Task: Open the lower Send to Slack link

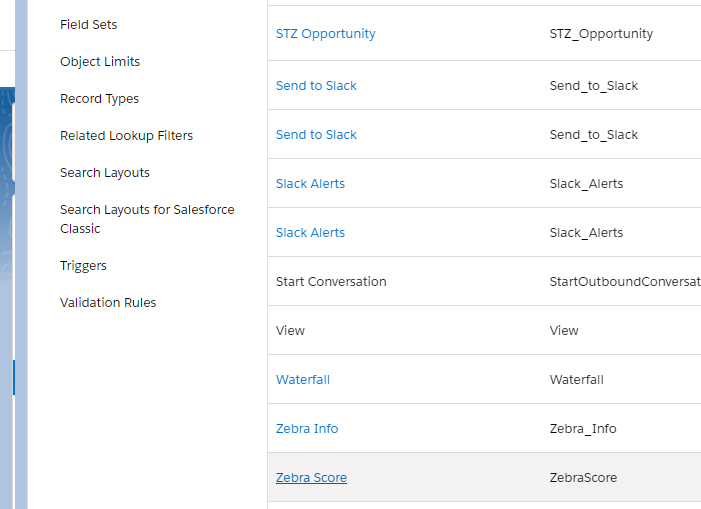Action: coord(316,135)
